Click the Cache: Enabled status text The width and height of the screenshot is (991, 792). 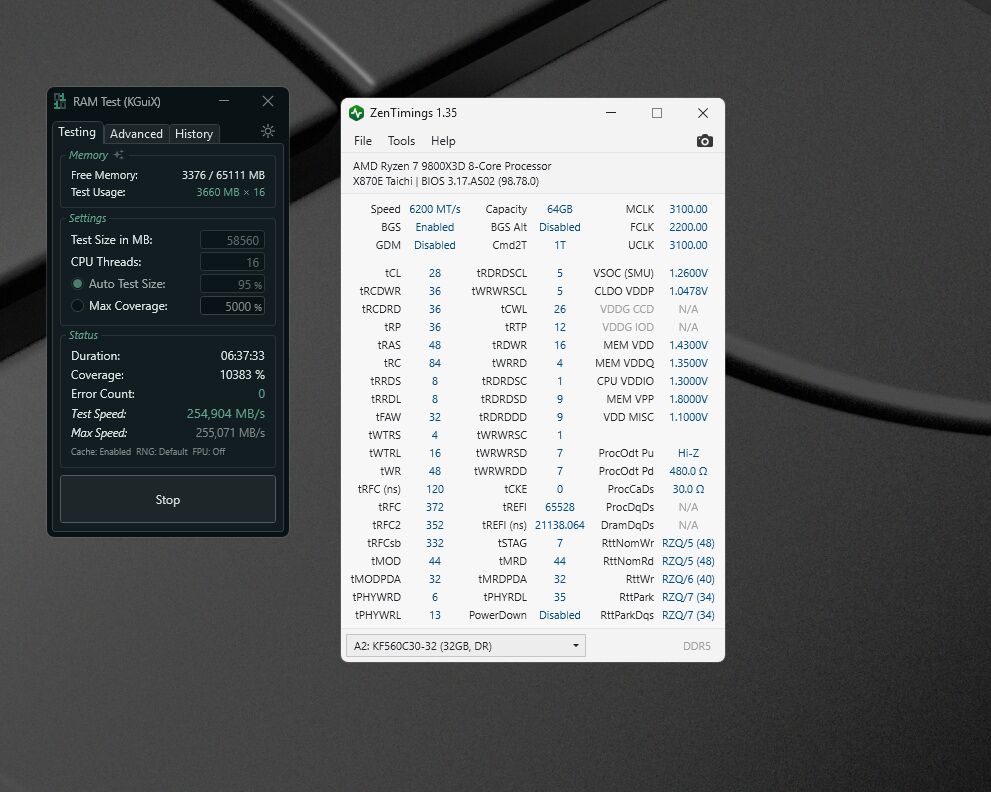tap(101, 452)
